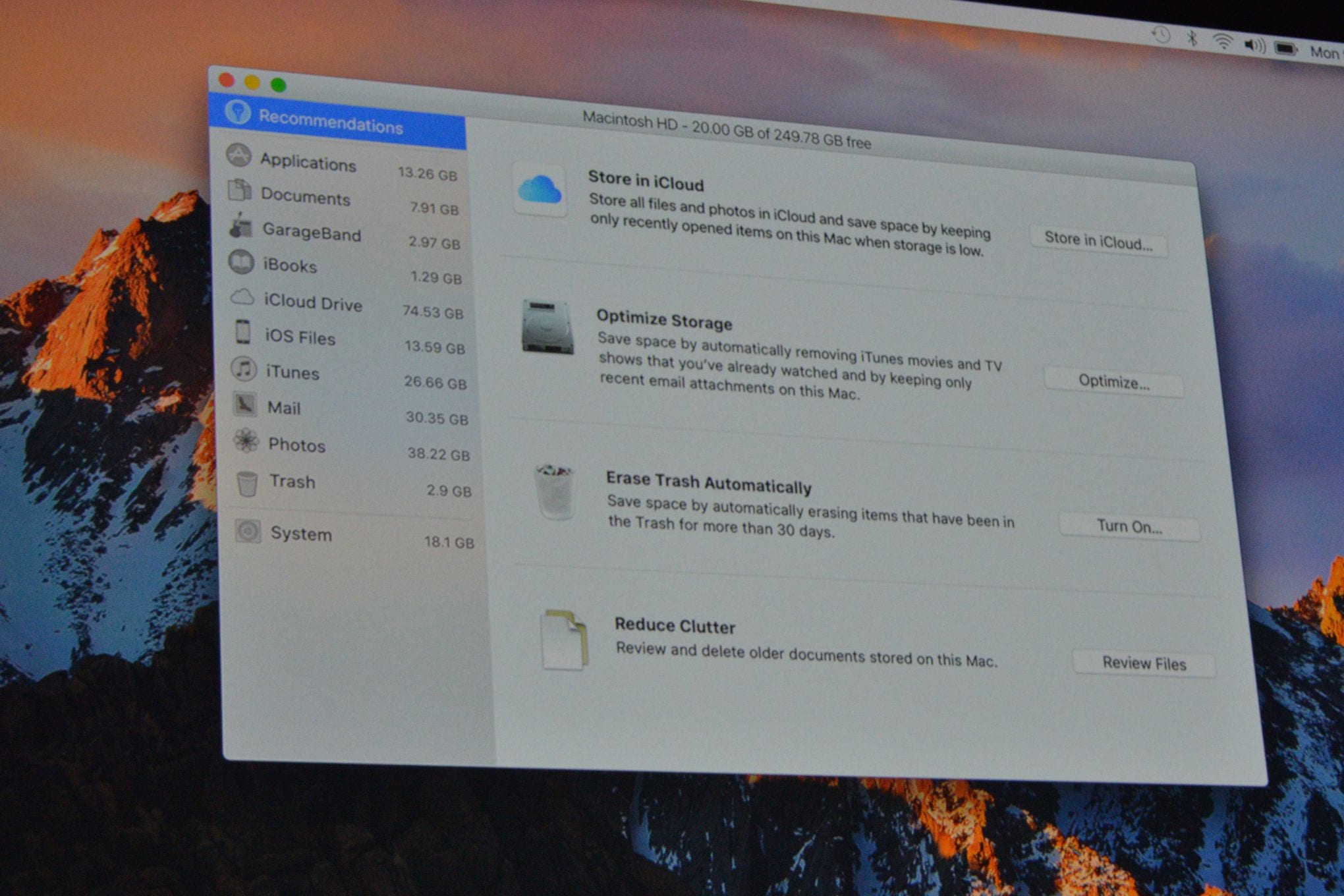Click the Reduce Clutter heading
Viewport: 1344px width, 896px height.
[x=675, y=625]
